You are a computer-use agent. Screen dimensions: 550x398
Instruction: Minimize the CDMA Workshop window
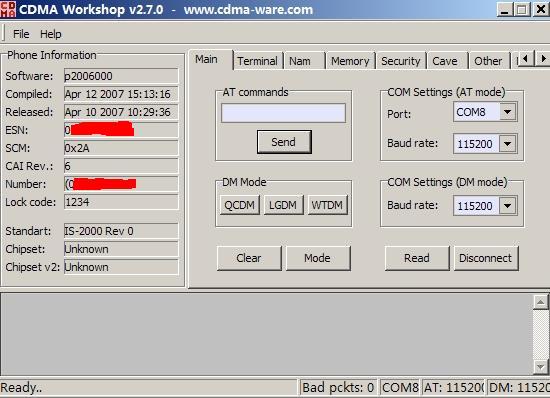point(504,9)
